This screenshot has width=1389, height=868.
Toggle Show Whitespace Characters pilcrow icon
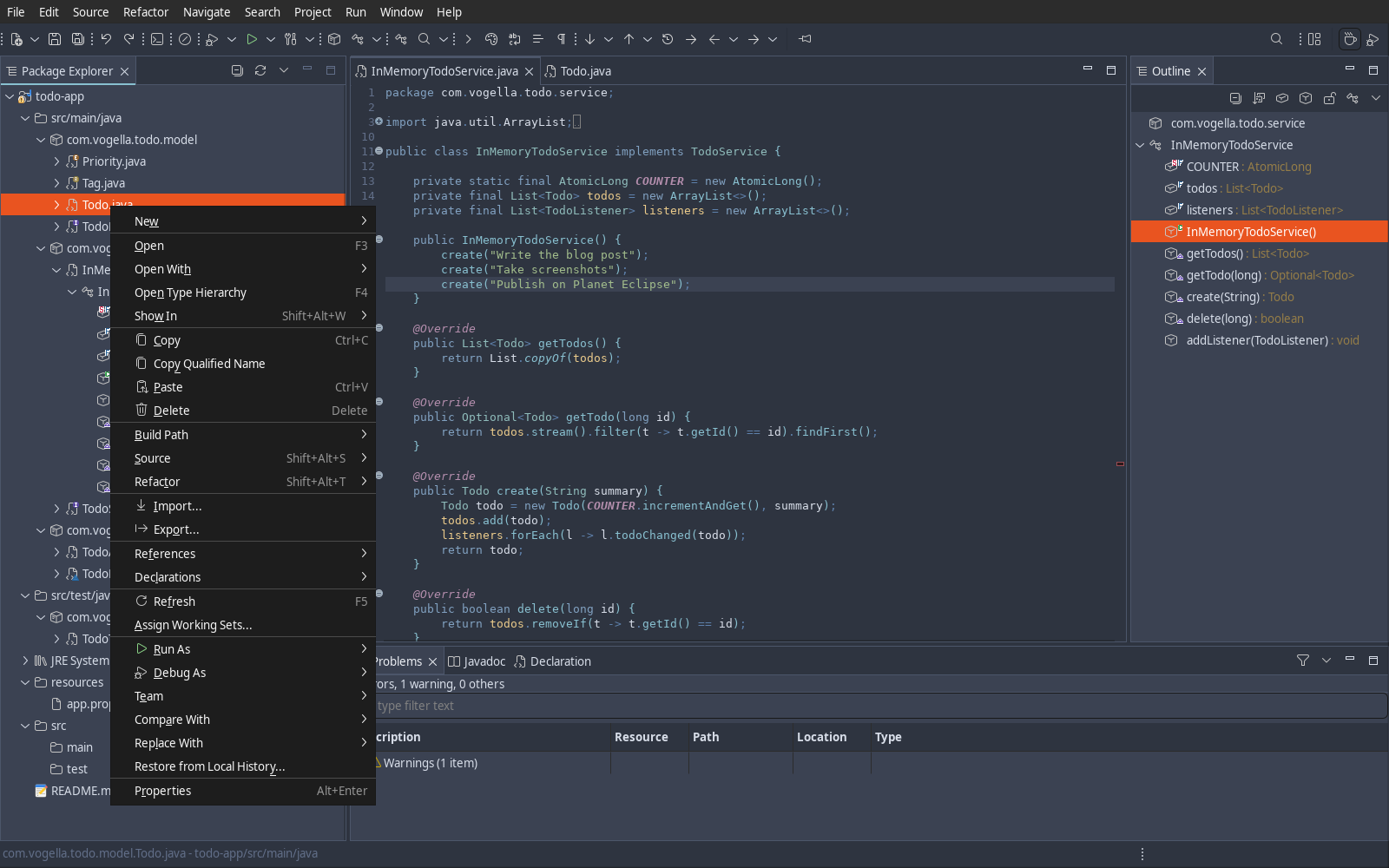tap(562, 39)
